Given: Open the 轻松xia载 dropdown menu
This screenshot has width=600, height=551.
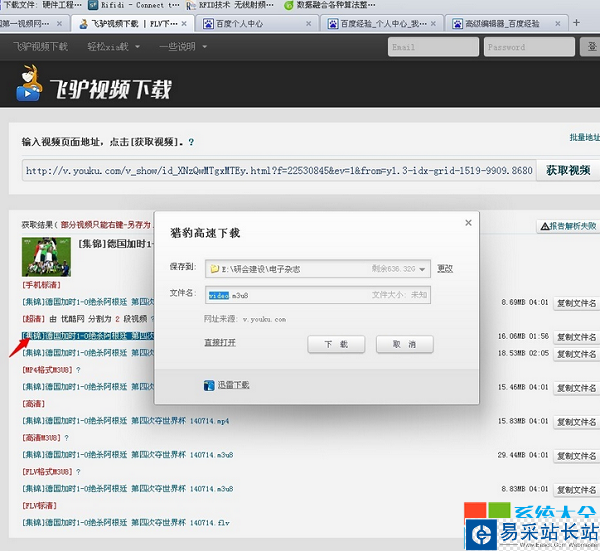Looking at the screenshot, I should [115, 47].
